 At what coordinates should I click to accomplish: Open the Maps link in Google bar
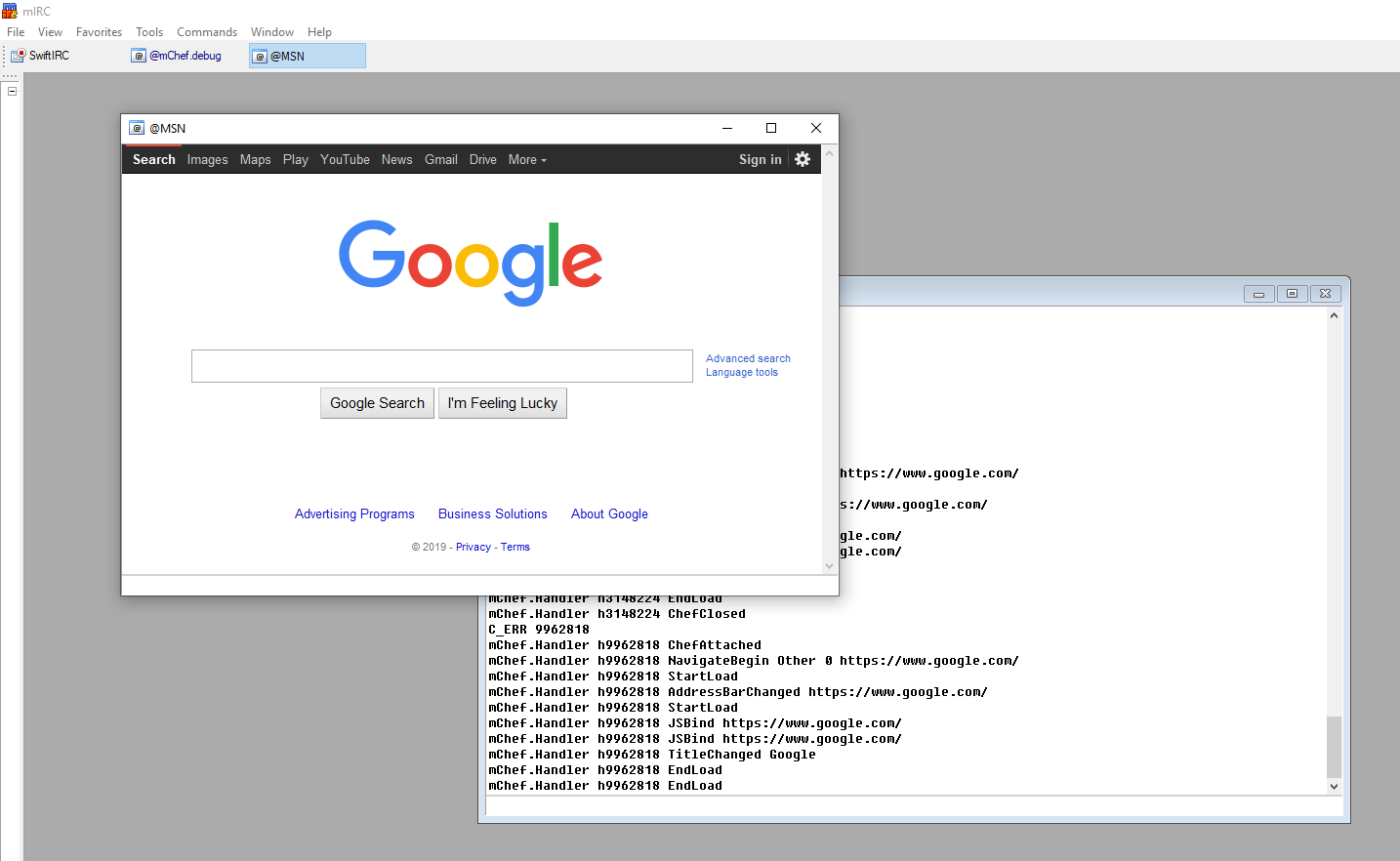pos(256,159)
